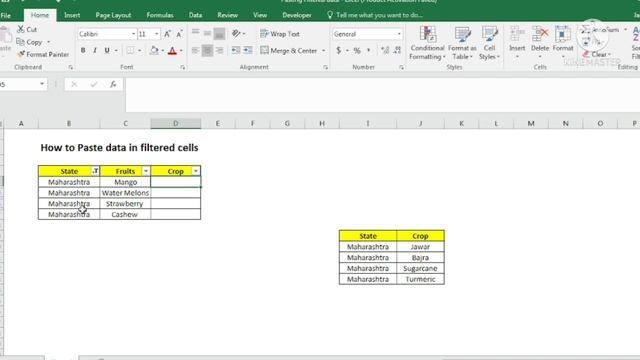Click the bottom align icon

tap(219, 33)
